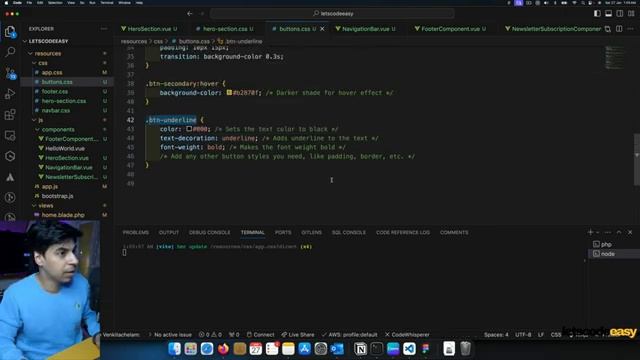
Task: Maximize the panel with the chevron-up icon
Action: [619, 232]
